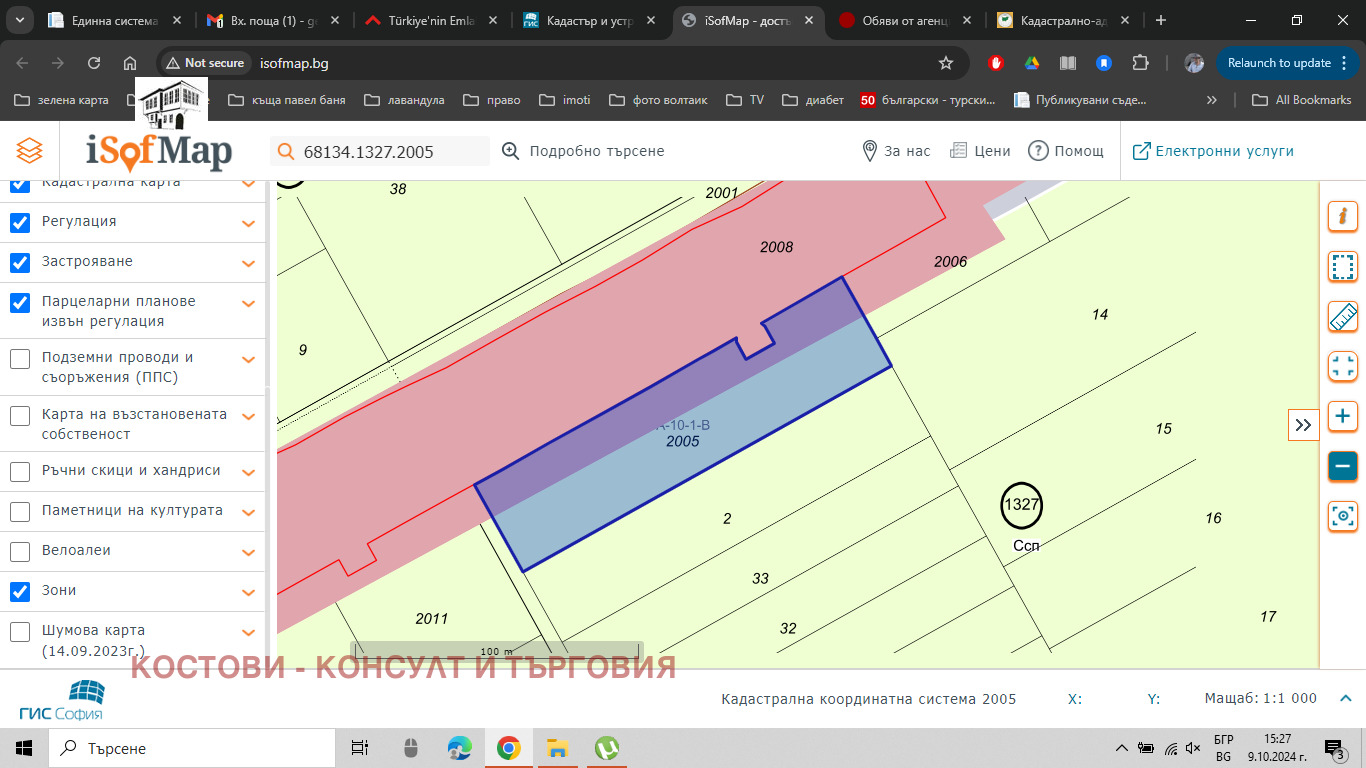Open the Мащаб scale dropdown
The width and height of the screenshot is (1366, 768).
pos(1345,699)
